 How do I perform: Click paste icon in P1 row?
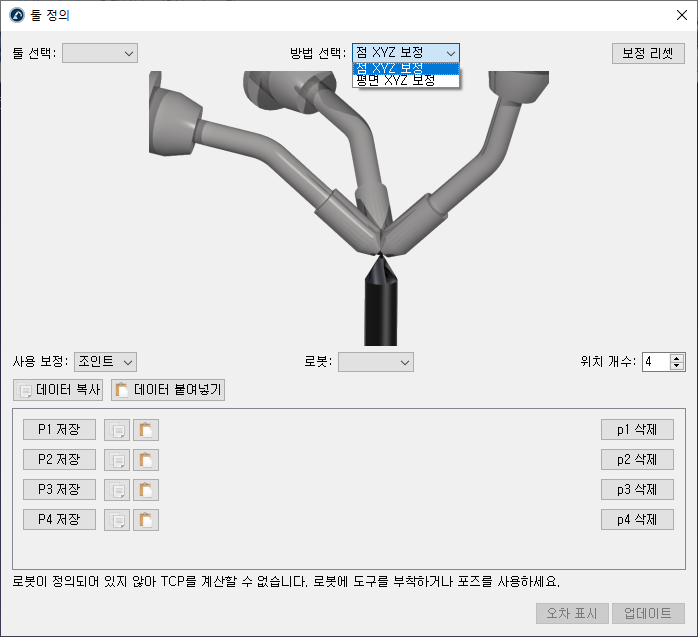pyautogui.click(x=146, y=430)
